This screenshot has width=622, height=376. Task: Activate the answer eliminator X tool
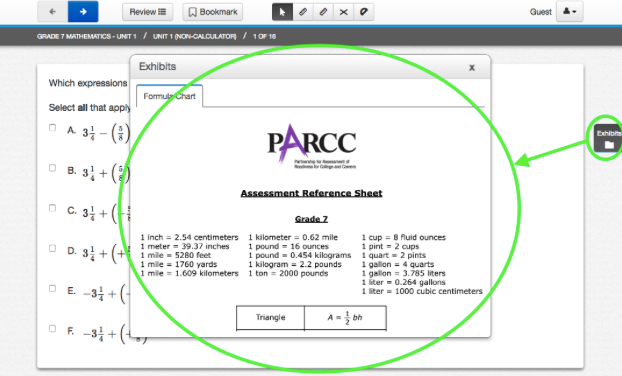[x=344, y=12]
